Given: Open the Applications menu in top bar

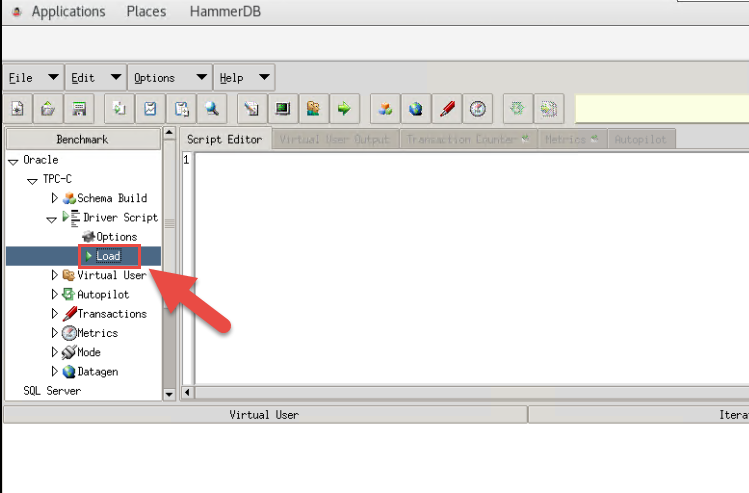Looking at the screenshot, I should 68,11.
